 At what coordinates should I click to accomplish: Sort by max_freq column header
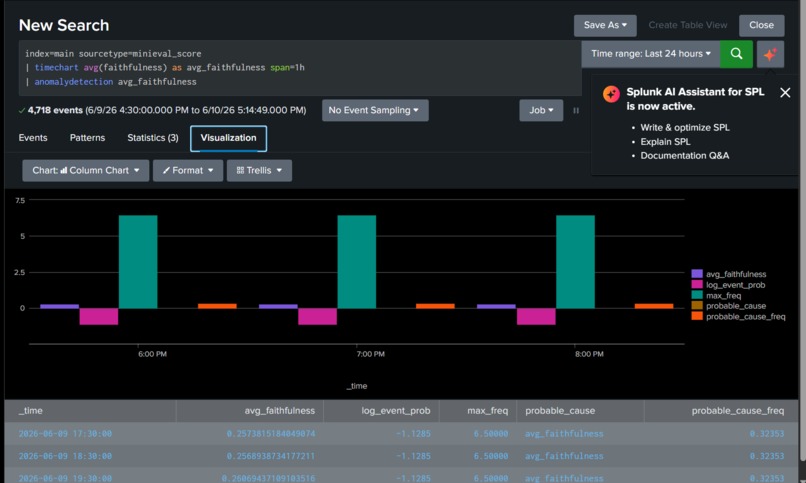tap(478, 411)
